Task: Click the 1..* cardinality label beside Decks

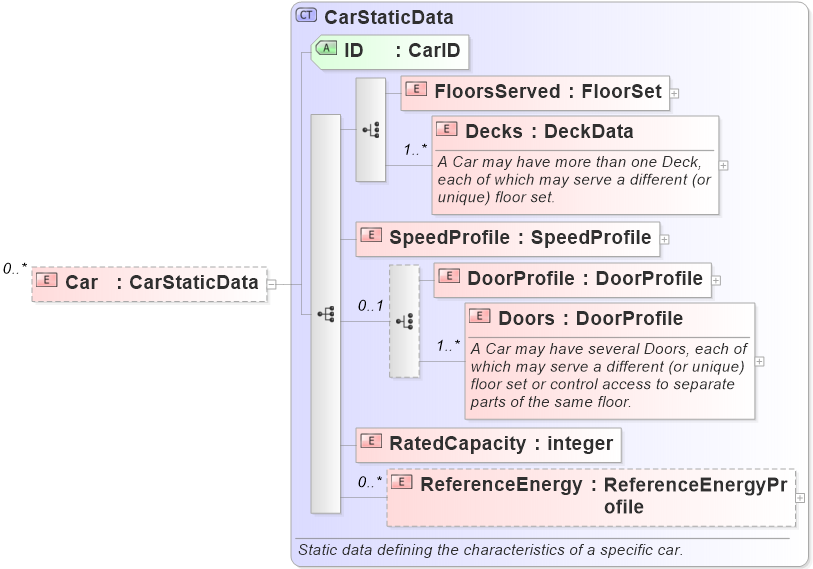Action: click(x=416, y=150)
